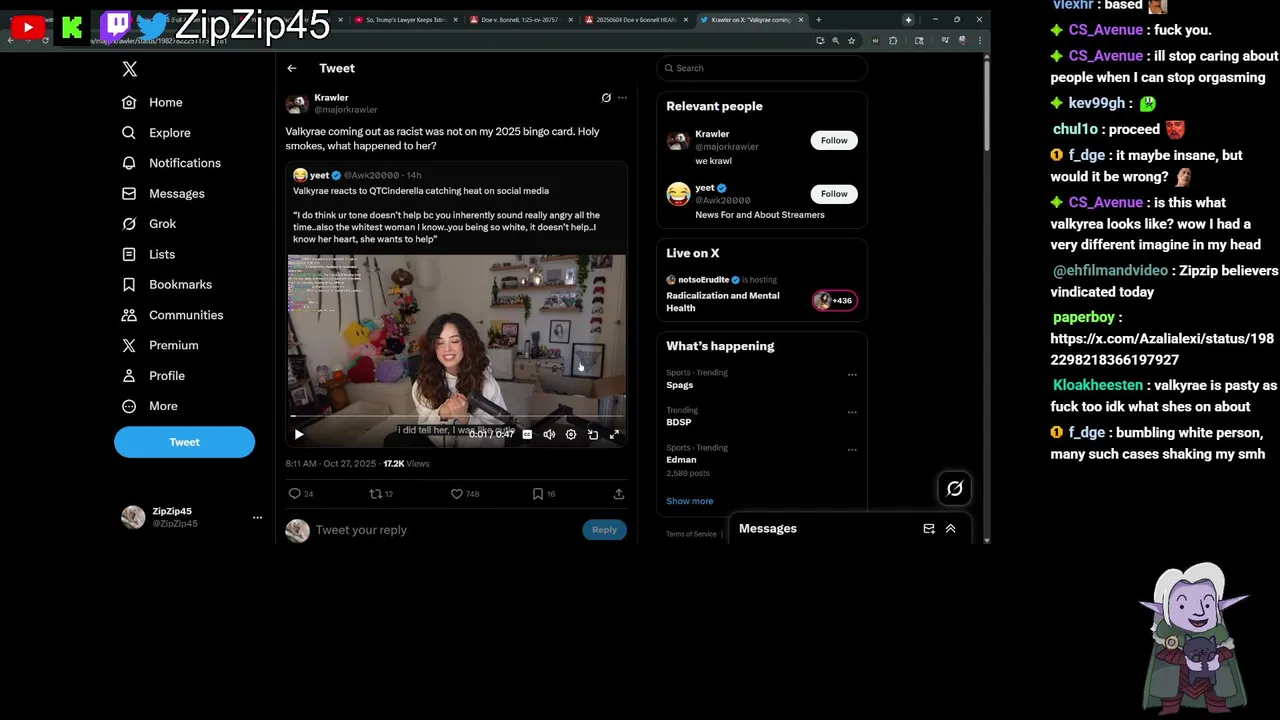Share the tweet using the share icon
This screenshot has width=1280, height=720.
click(x=619, y=494)
